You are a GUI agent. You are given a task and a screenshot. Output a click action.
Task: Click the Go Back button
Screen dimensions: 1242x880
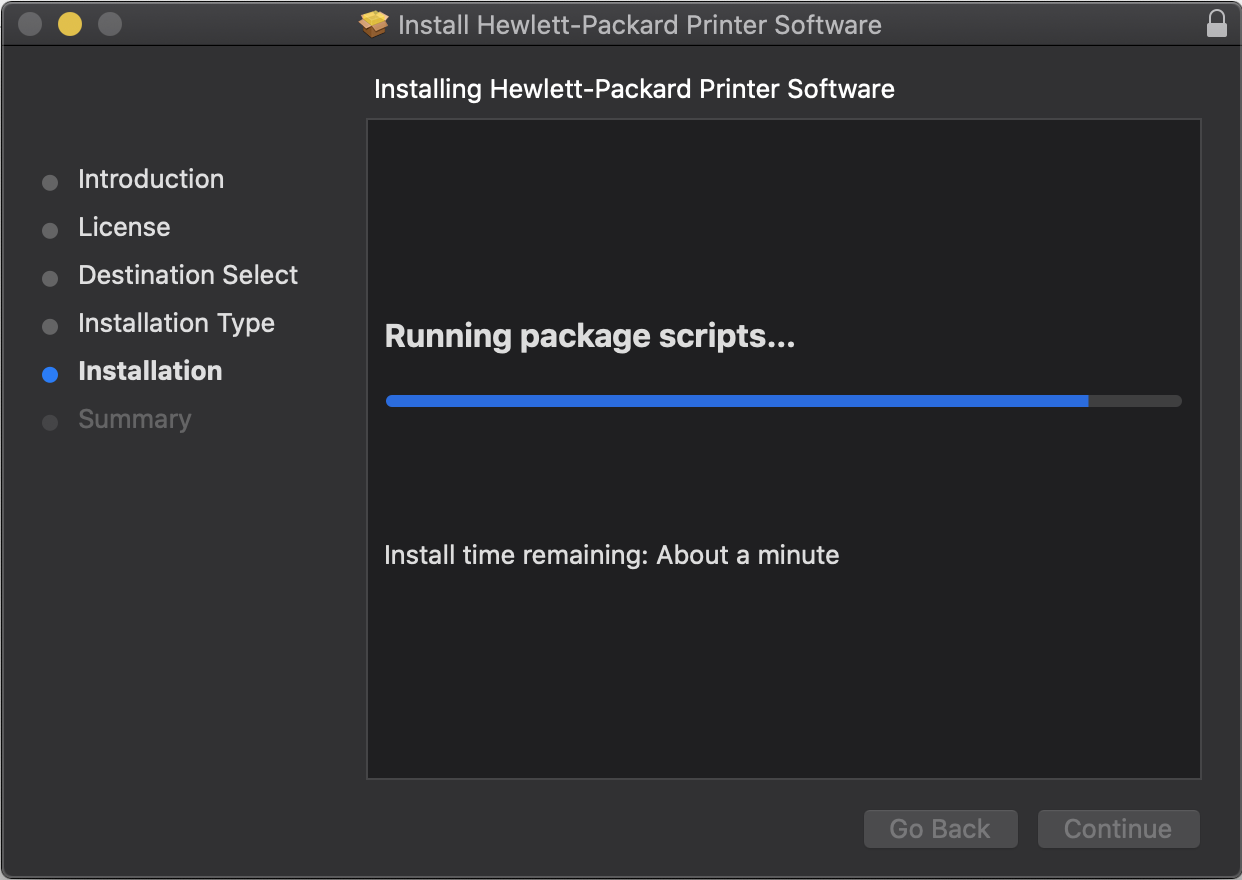tap(940, 829)
